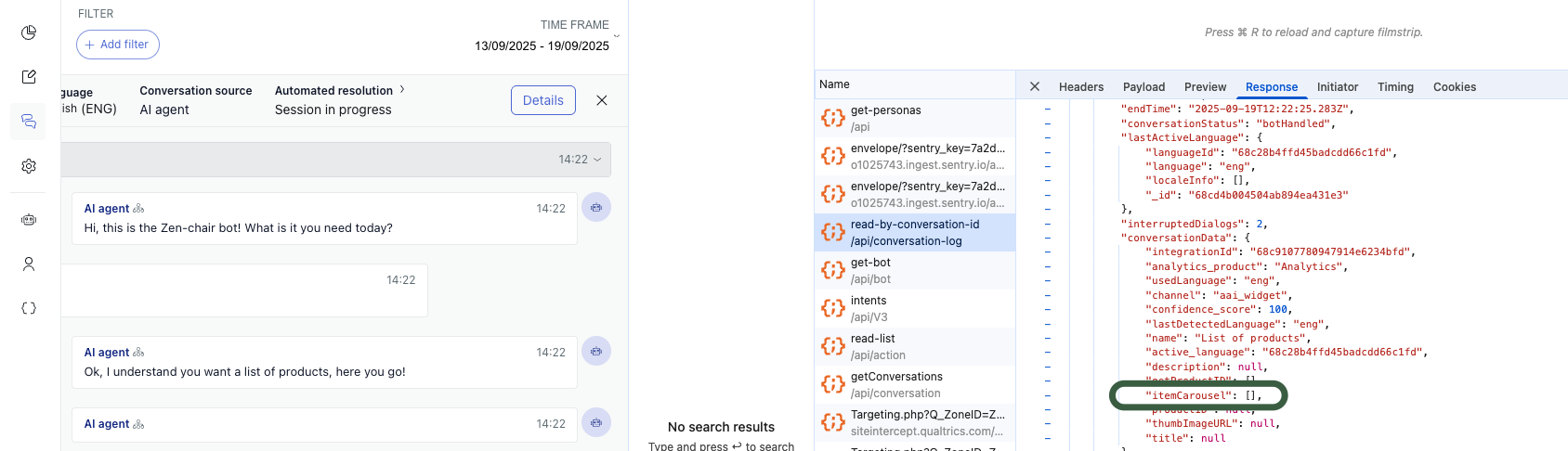Click the Add filter button
1568x451 pixels.
tap(118, 45)
